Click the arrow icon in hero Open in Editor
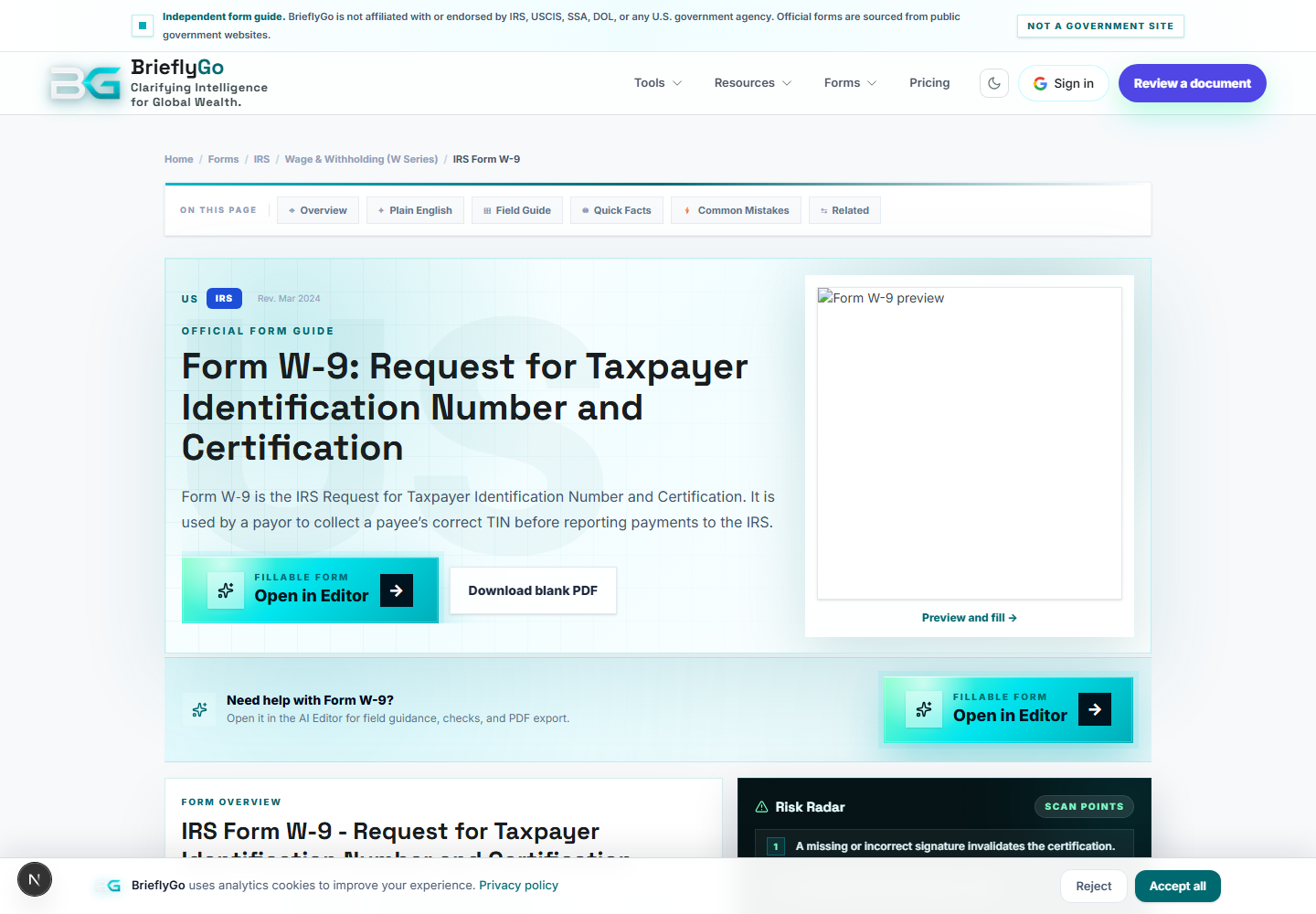The width and height of the screenshot is (1316, 914). (397, 590)
